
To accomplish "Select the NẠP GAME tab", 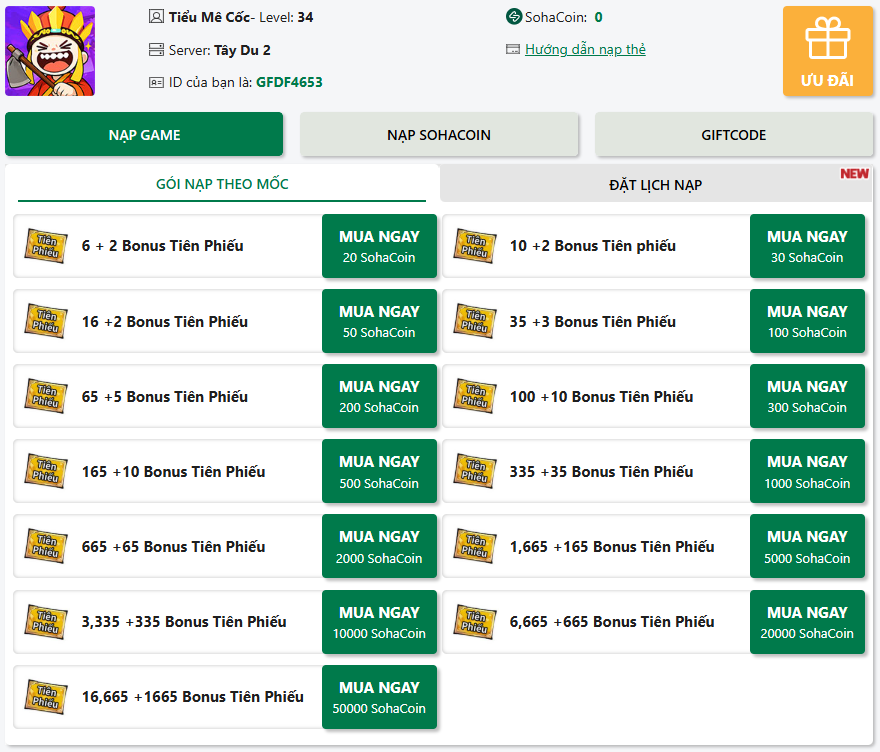I will [144, 135].
